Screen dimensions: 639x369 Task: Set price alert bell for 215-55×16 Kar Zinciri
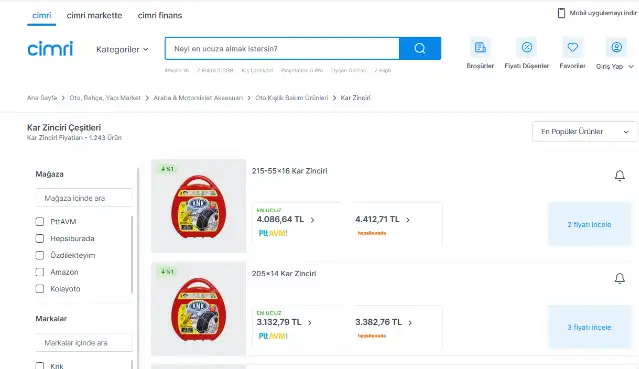(x=619, y=175)
